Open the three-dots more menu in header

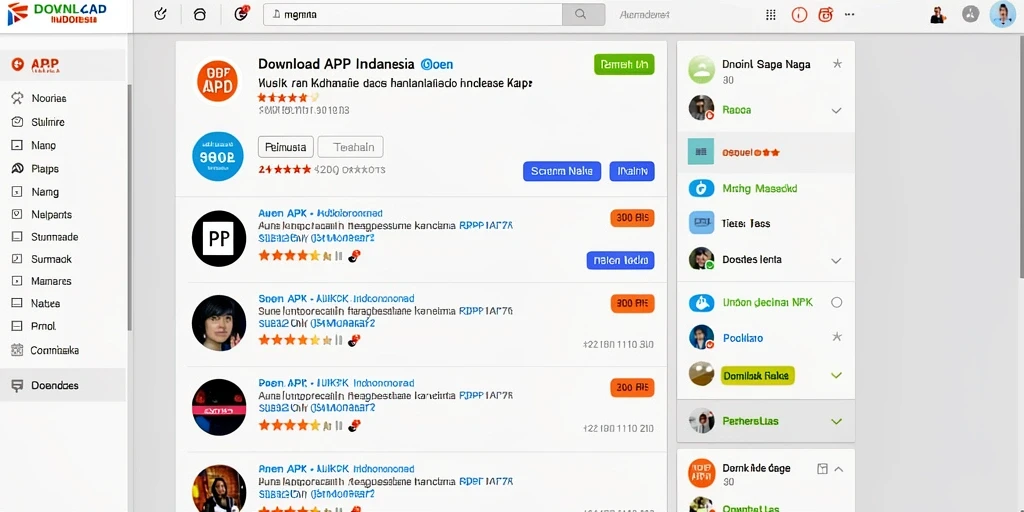coord(849,14)
